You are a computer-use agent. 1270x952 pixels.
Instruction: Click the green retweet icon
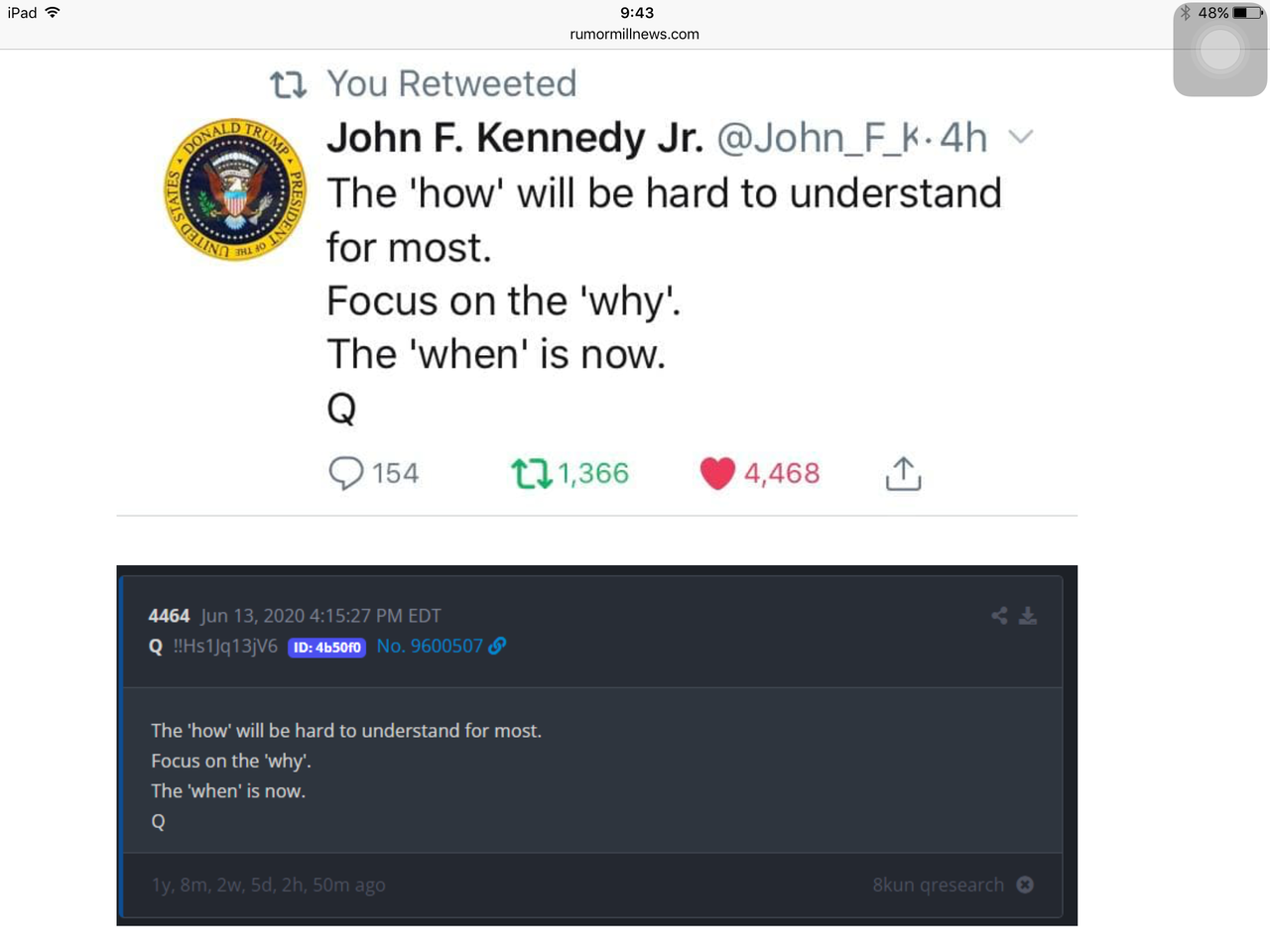pos(531,474)
